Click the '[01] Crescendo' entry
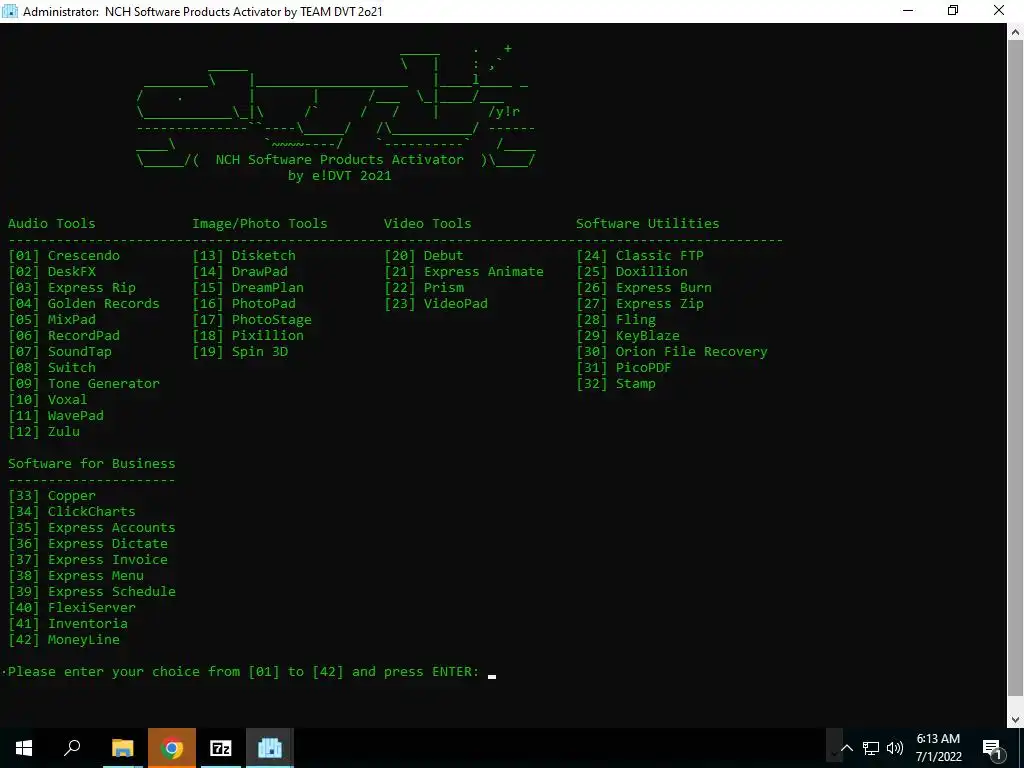Screen dimensions: 1024x768 coord(64,255)
